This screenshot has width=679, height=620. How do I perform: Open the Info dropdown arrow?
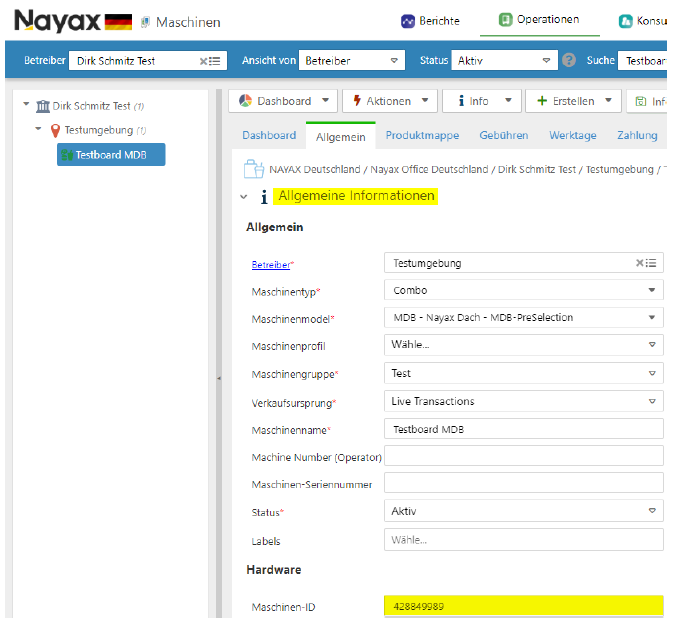point(508,100)
